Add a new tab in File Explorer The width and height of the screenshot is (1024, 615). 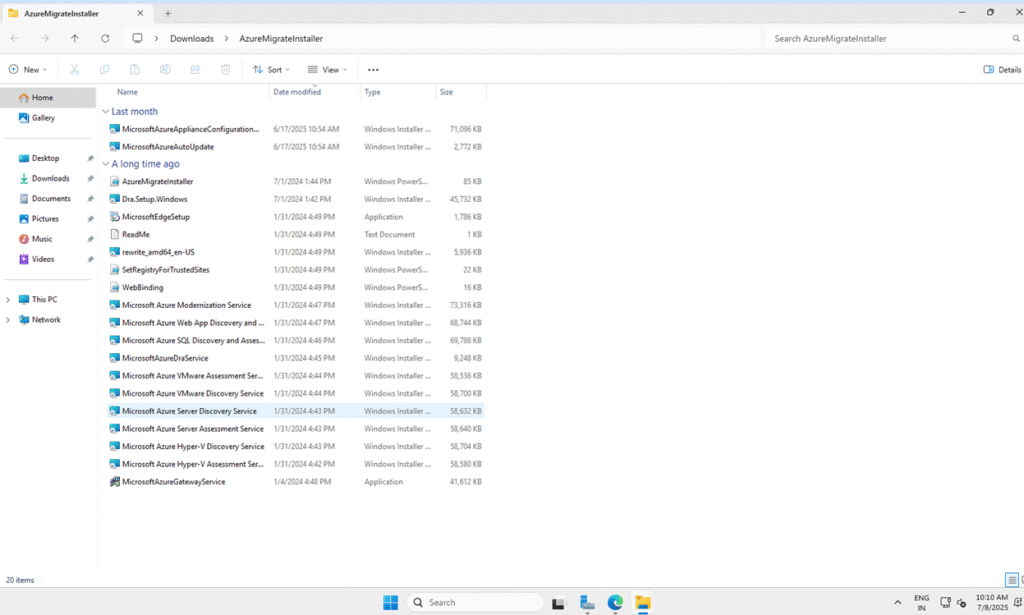[x=168, y=13]
